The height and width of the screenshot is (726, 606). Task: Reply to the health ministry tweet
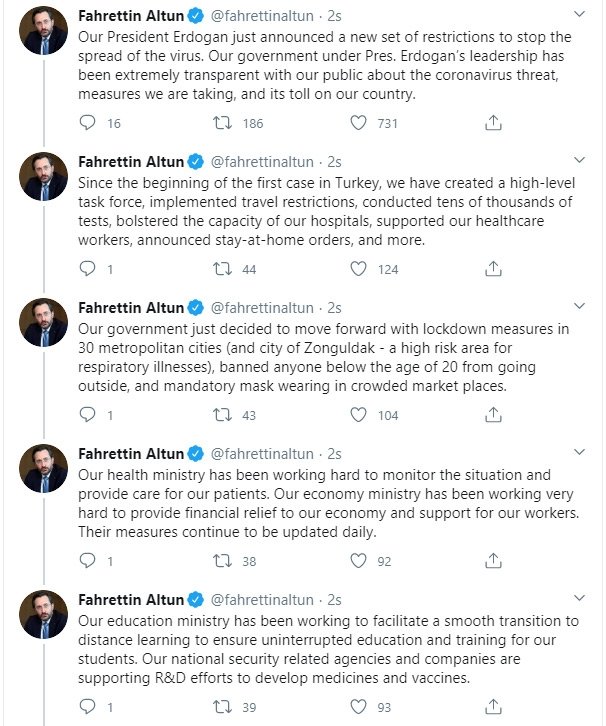87,560
